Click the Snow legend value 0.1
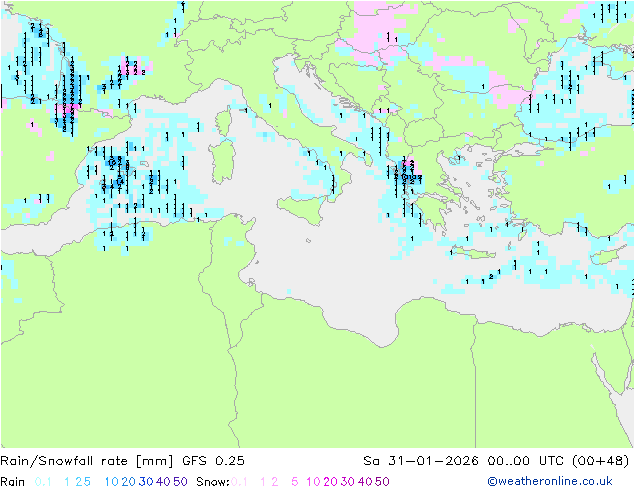634x490 pixels. (239, 482)
